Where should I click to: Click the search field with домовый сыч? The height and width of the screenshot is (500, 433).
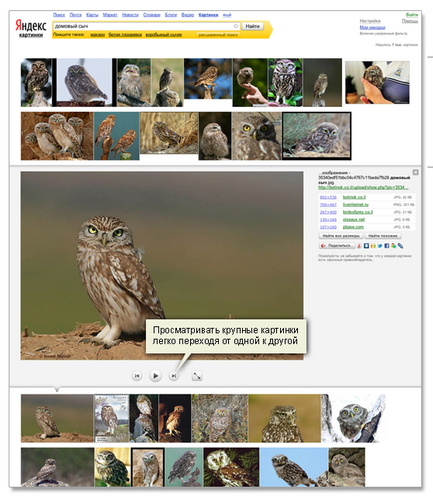(x=143, y=26)
